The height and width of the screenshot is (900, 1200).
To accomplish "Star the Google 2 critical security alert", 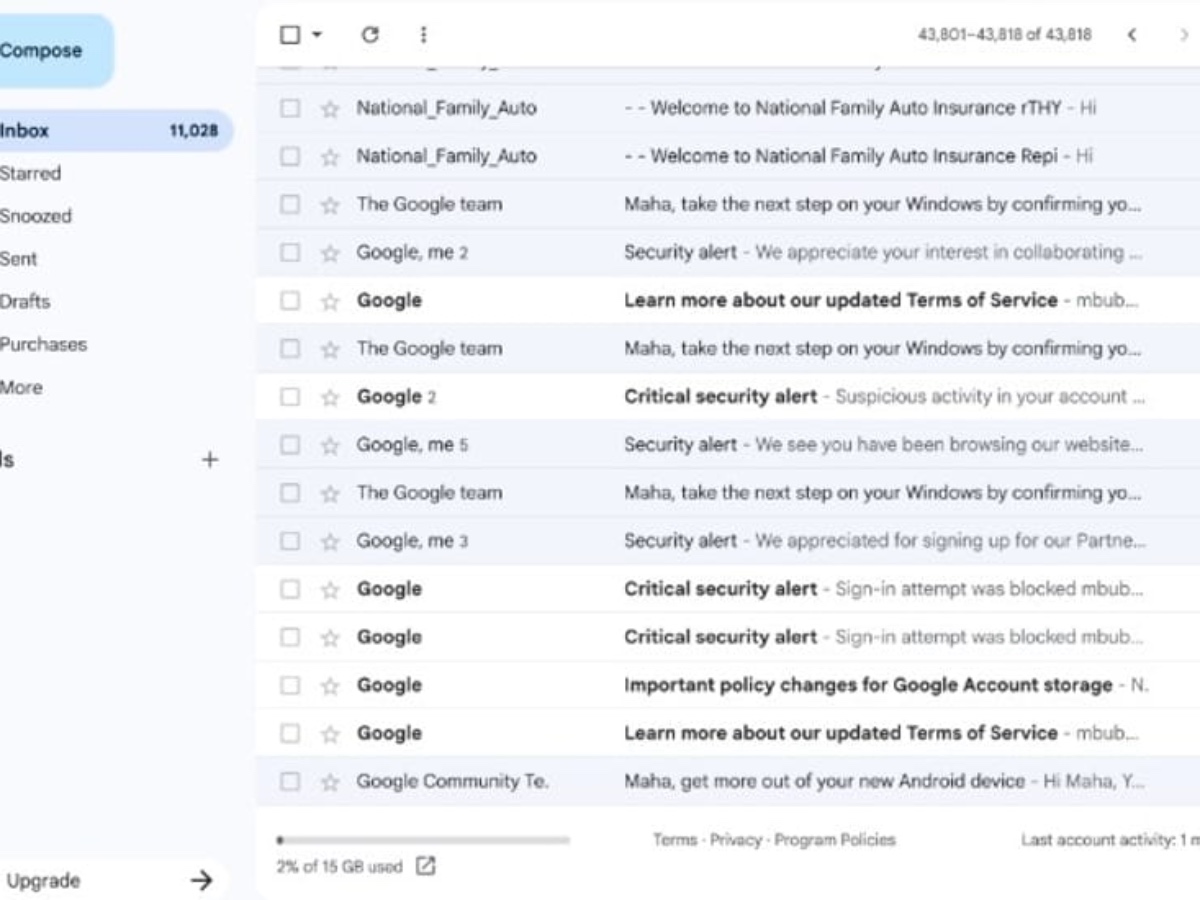I will point(330,397).
